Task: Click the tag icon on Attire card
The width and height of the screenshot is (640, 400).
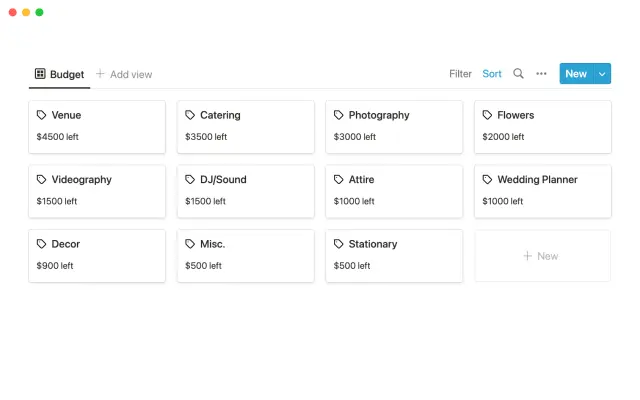Action: pos(338,180)
